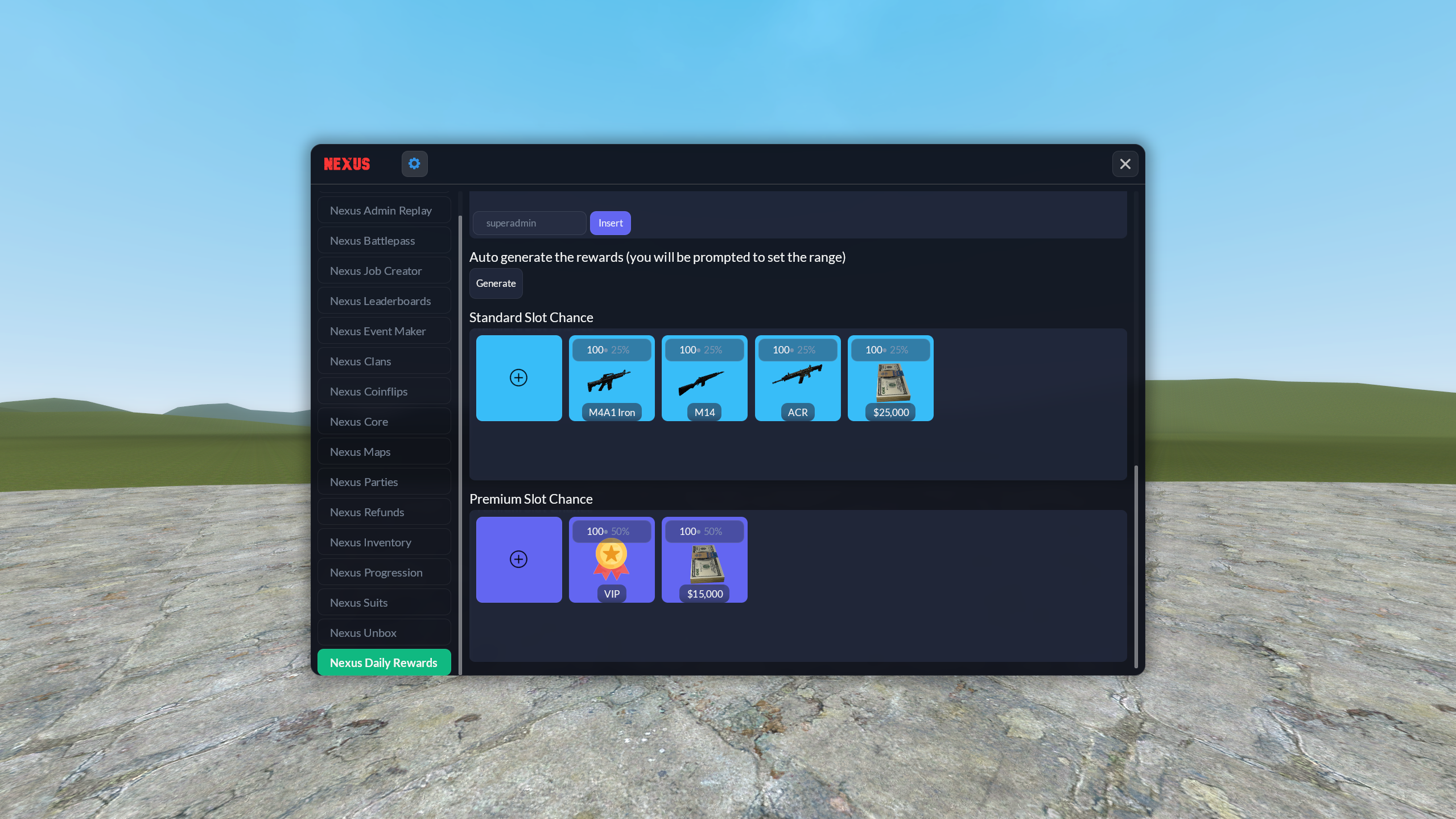Select the VIP medal reward card
The width and height of the screenshot is (1456, 819).
612,559
